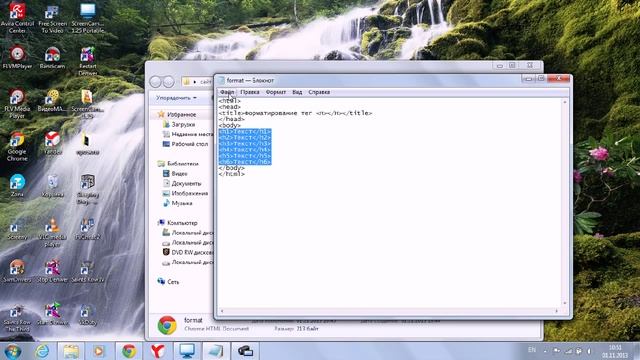Viewport: 640px width, 360px height.
Task: Launch Free Screen To Video shortcut
Action: [53, 19]
